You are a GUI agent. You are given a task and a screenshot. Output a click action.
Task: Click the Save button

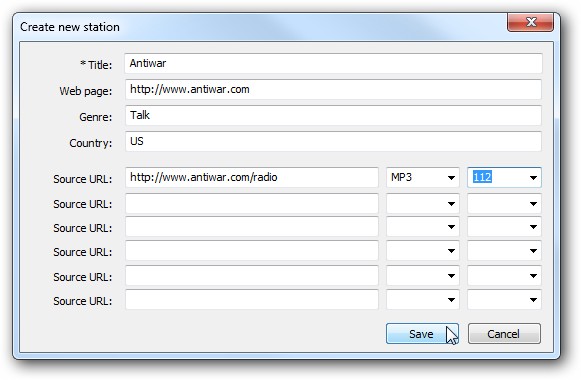pyautogui.click(x=422, y=334)
